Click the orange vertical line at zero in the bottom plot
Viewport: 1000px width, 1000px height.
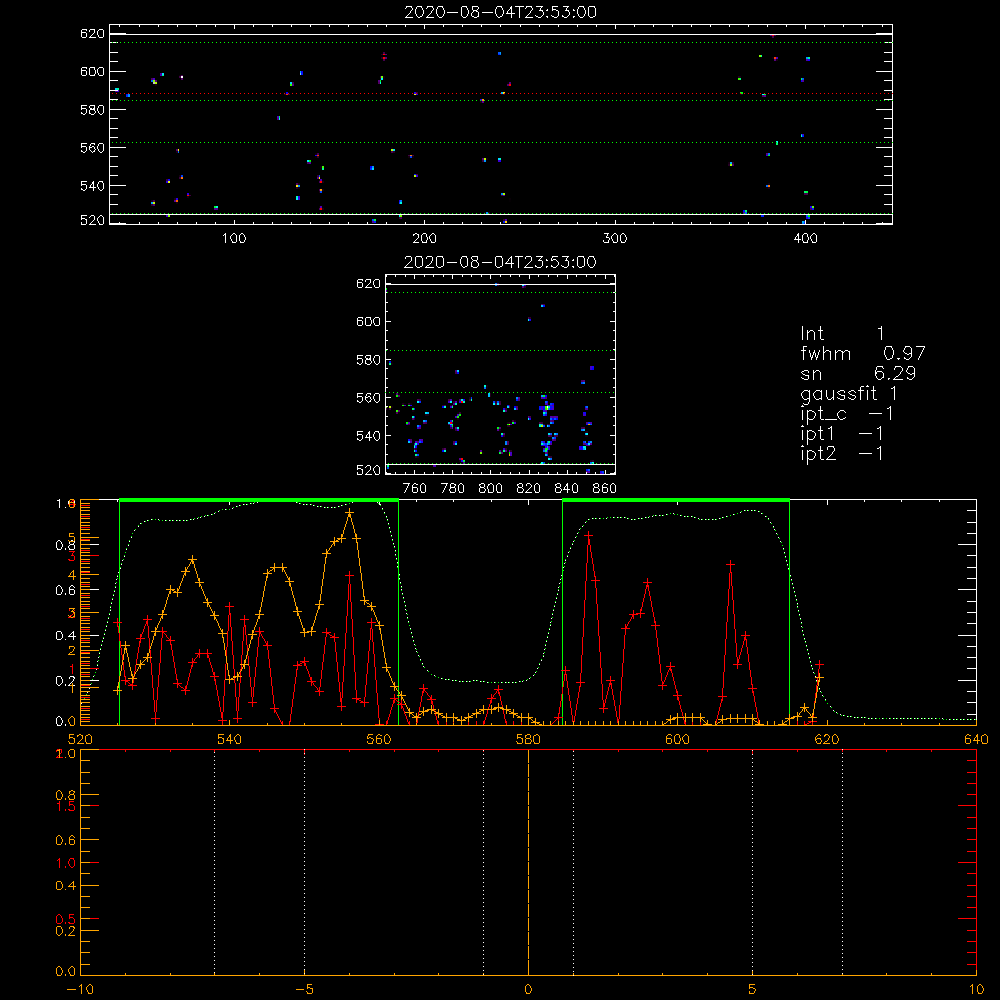(x=528, y=862)
